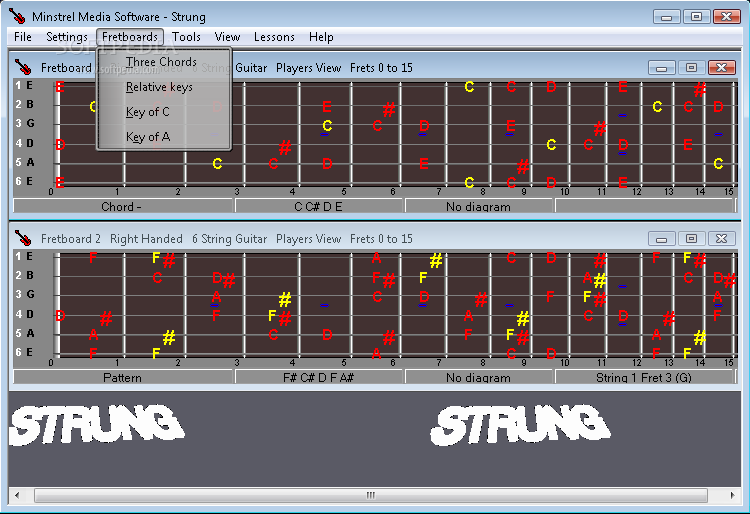Minimize the main Strung window

pyautogui.click(x=666, y=17)
